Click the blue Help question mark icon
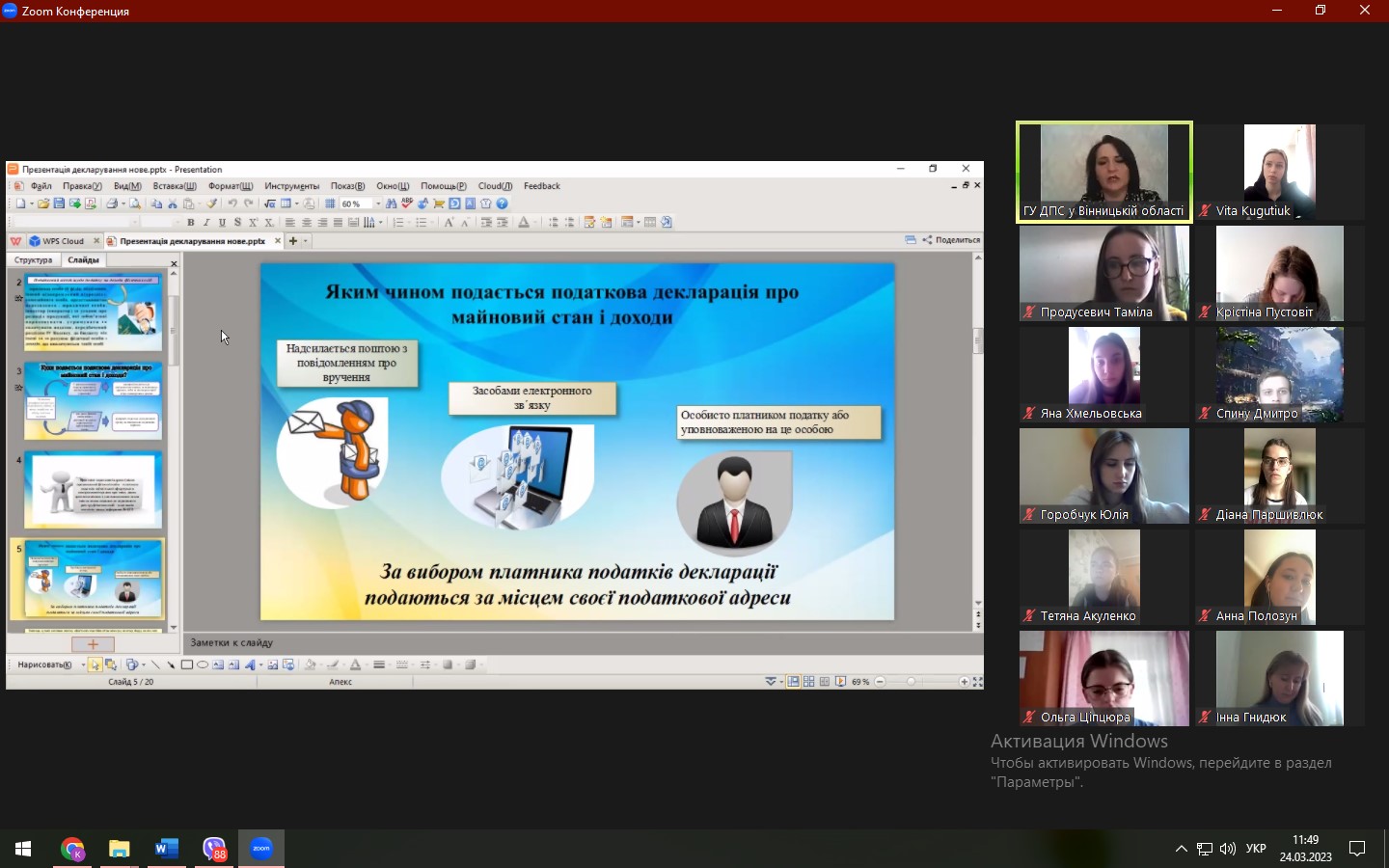Viewport: 1389px width, 868px height. point(502,203)
